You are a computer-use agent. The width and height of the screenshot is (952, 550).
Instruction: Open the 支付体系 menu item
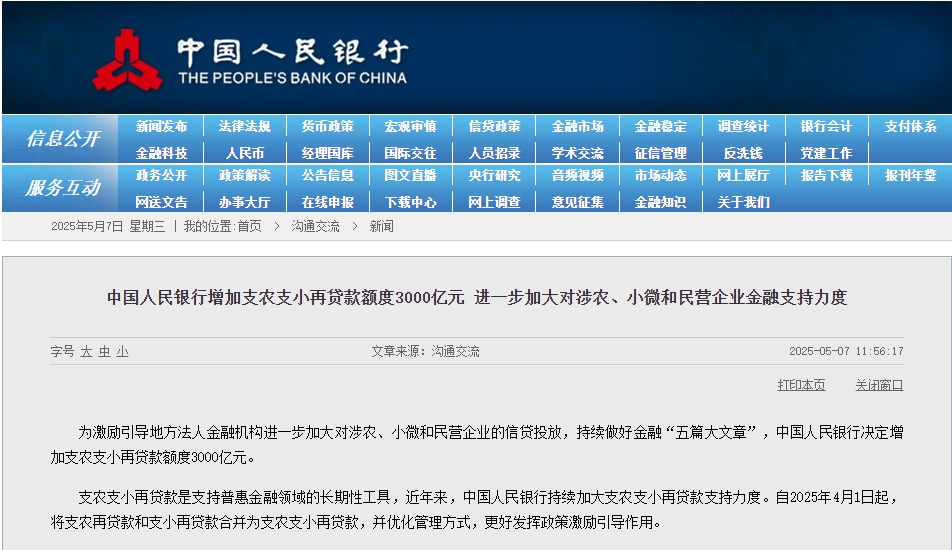pos(910,127)
